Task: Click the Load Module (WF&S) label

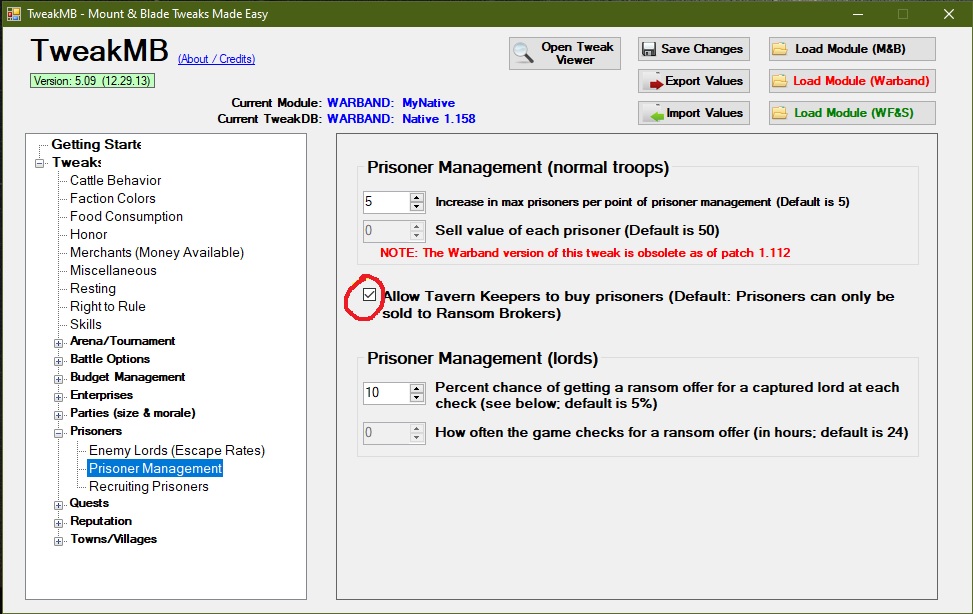Action: 854,113
